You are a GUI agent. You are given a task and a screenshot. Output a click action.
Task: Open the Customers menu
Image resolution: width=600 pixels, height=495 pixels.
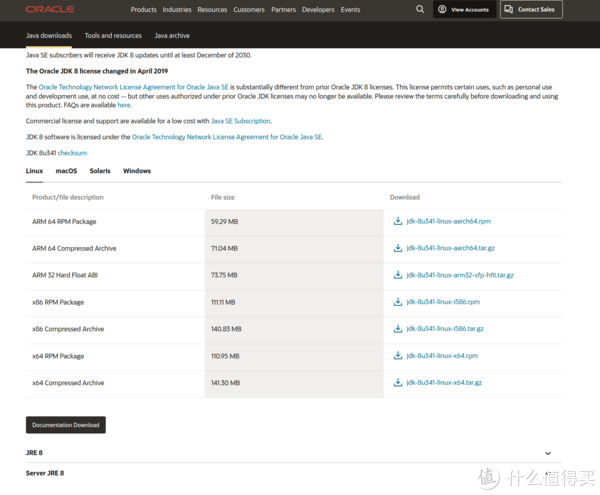coord(249,10)
